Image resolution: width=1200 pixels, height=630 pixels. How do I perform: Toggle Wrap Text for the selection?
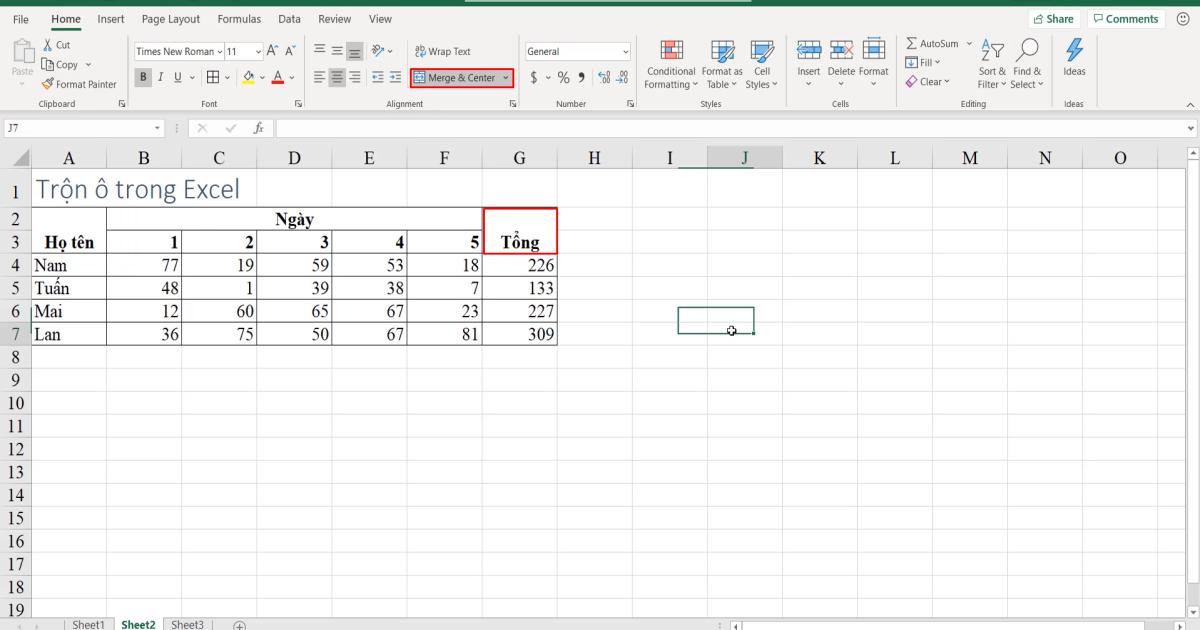click(441, 51)
